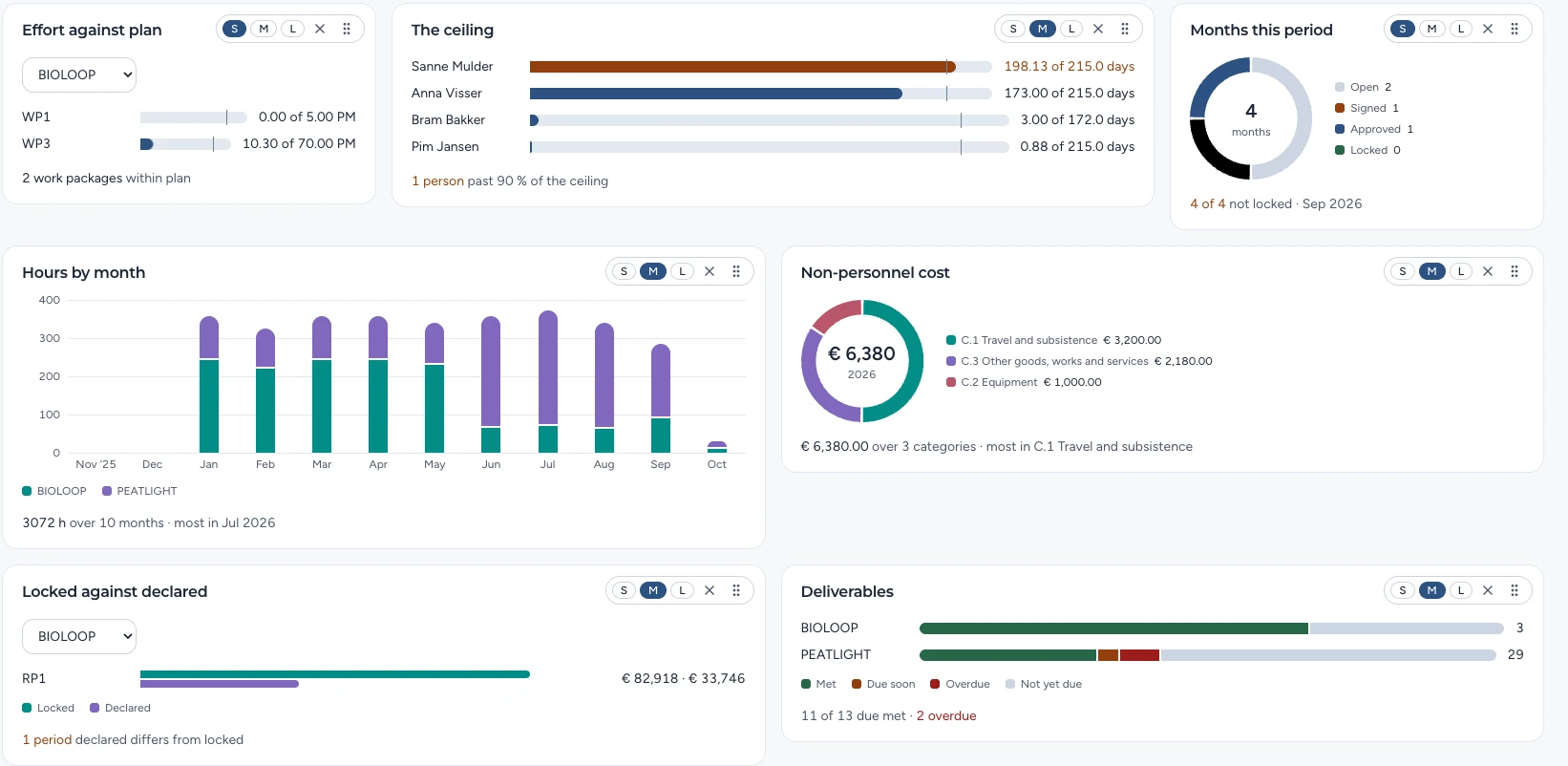
Task: Click the Deliverables drag handle
Action: [x=1515, y=590]
